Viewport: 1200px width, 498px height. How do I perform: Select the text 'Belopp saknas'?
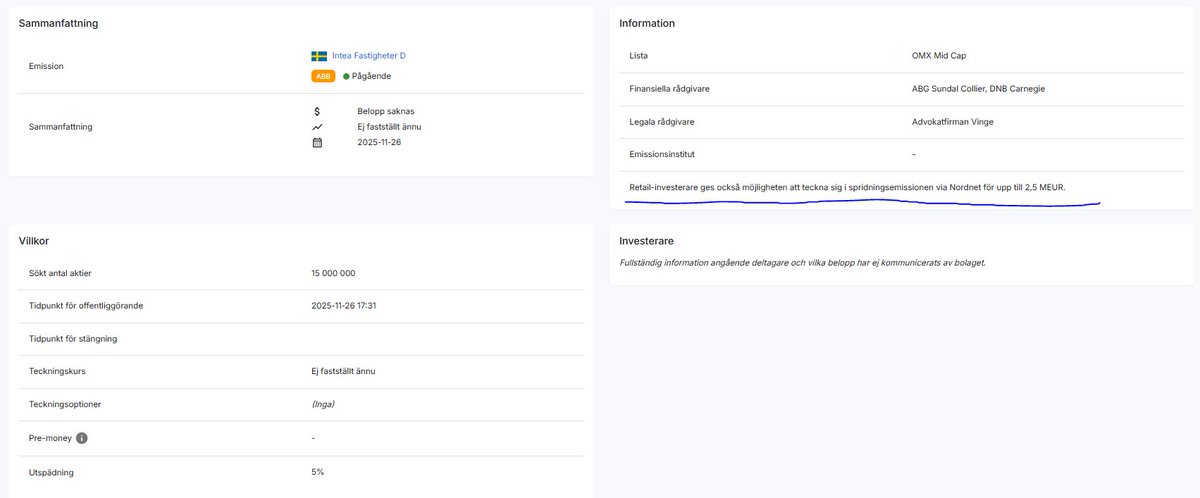coord(384,111)
